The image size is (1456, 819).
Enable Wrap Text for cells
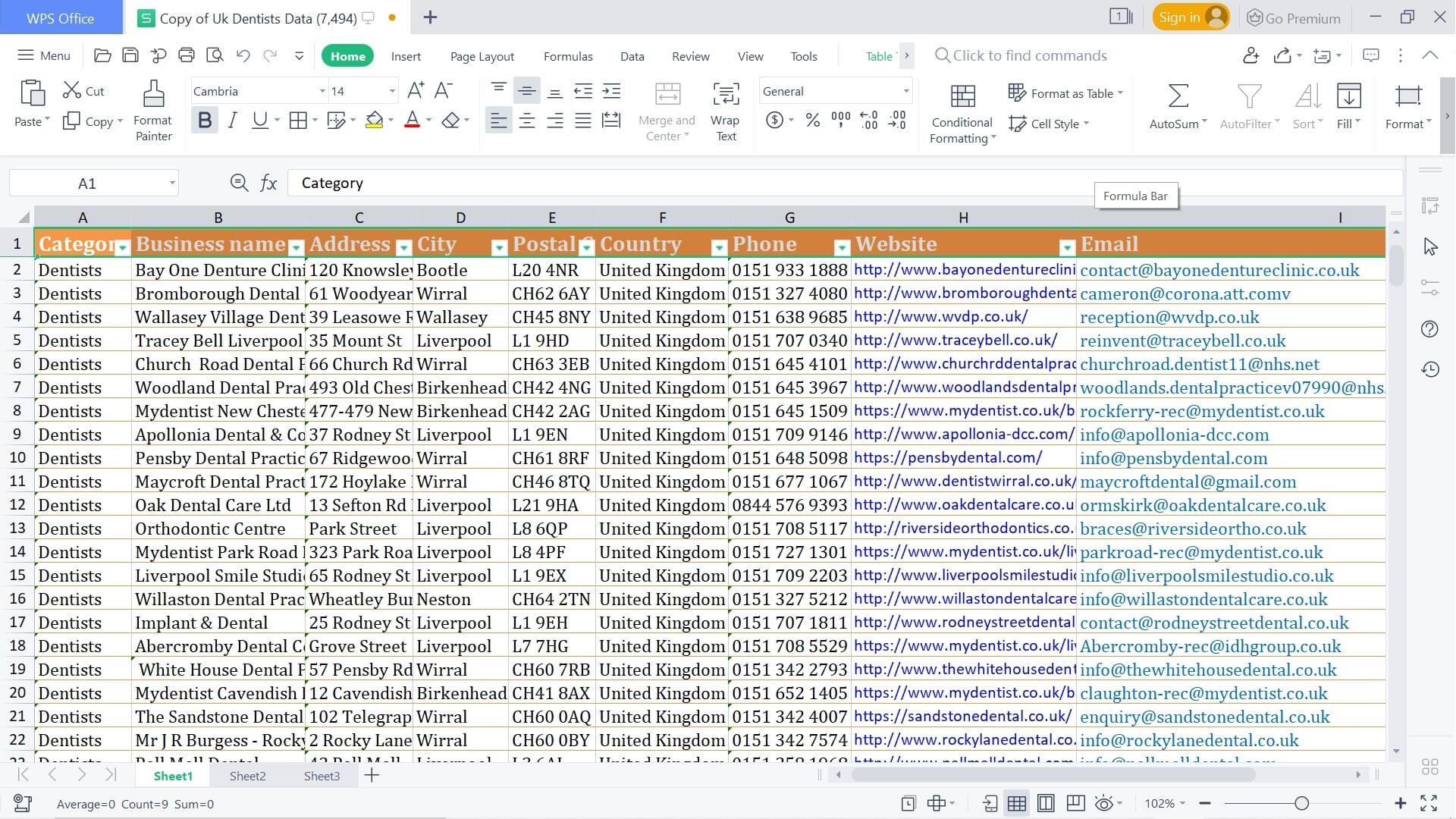point(725,106)
